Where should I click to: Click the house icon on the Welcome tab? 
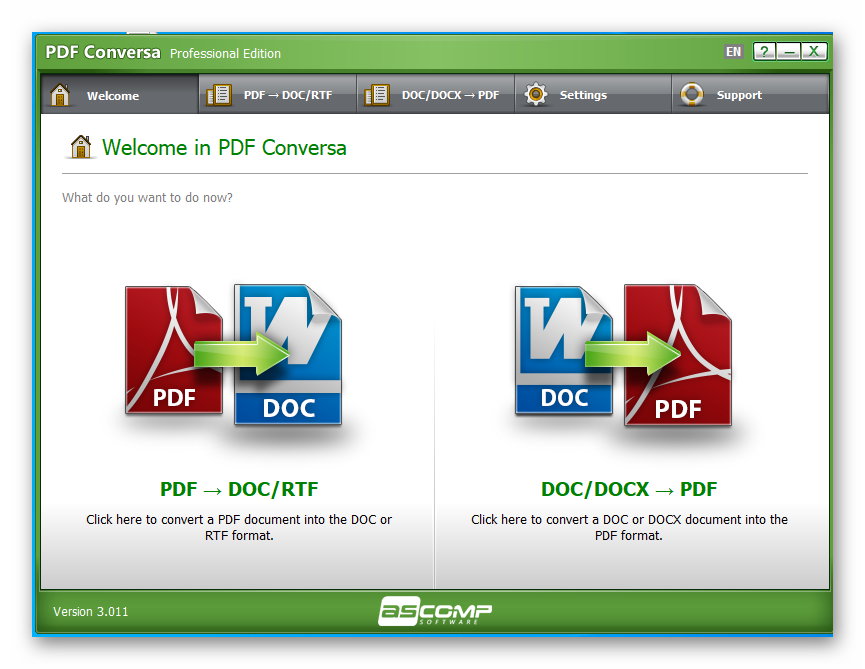(x=60, y=95)
